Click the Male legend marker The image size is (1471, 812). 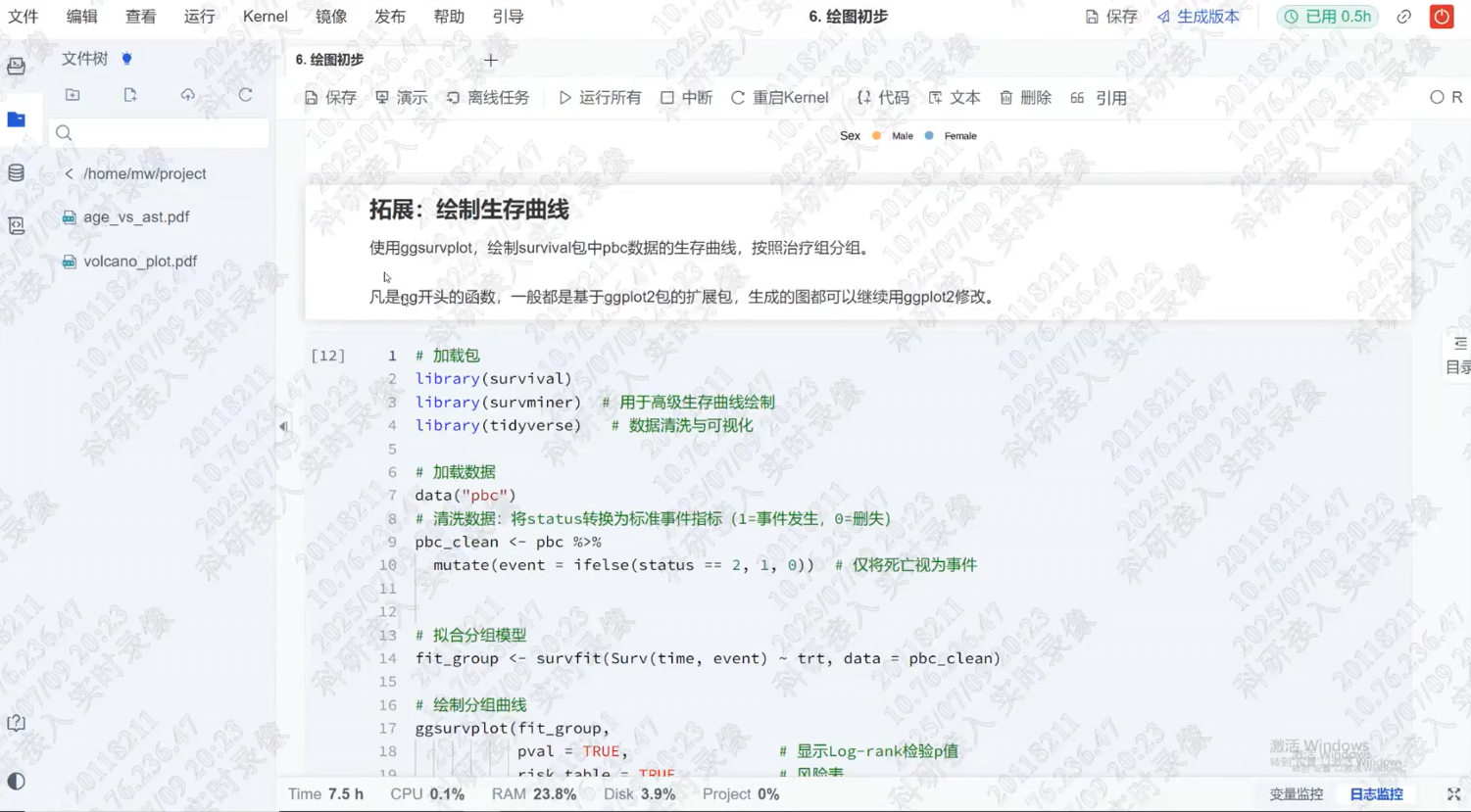tap(877, 136)
